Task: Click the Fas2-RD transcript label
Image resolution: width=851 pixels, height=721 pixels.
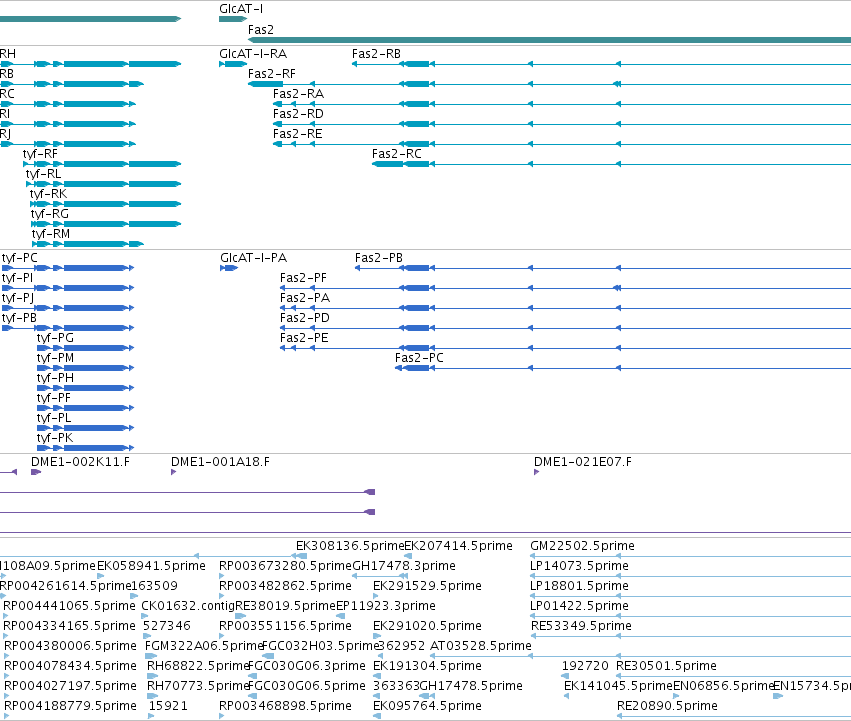Action: [x=298, y=114]
